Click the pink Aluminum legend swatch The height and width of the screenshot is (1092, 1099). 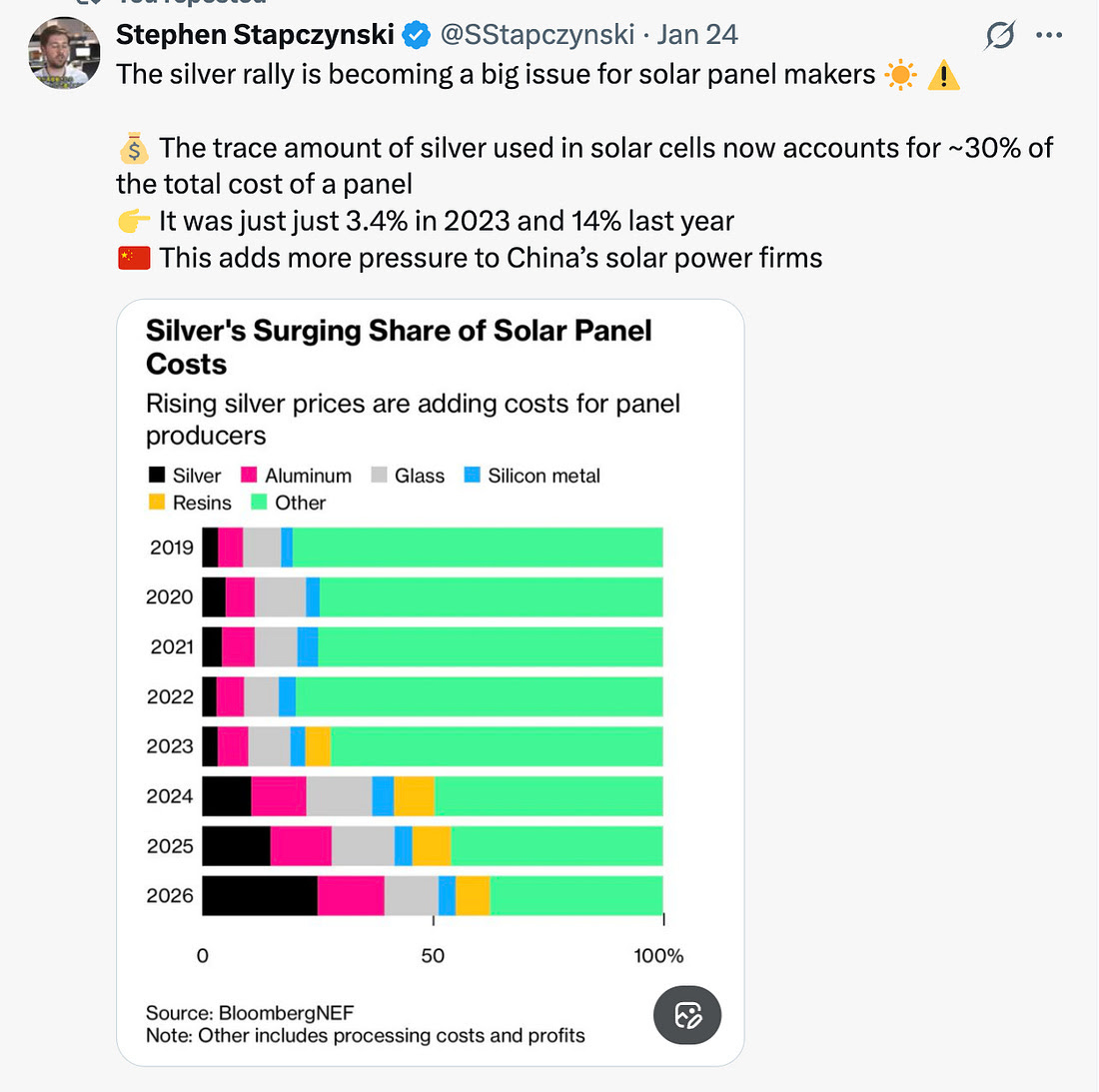pos(250,475)
